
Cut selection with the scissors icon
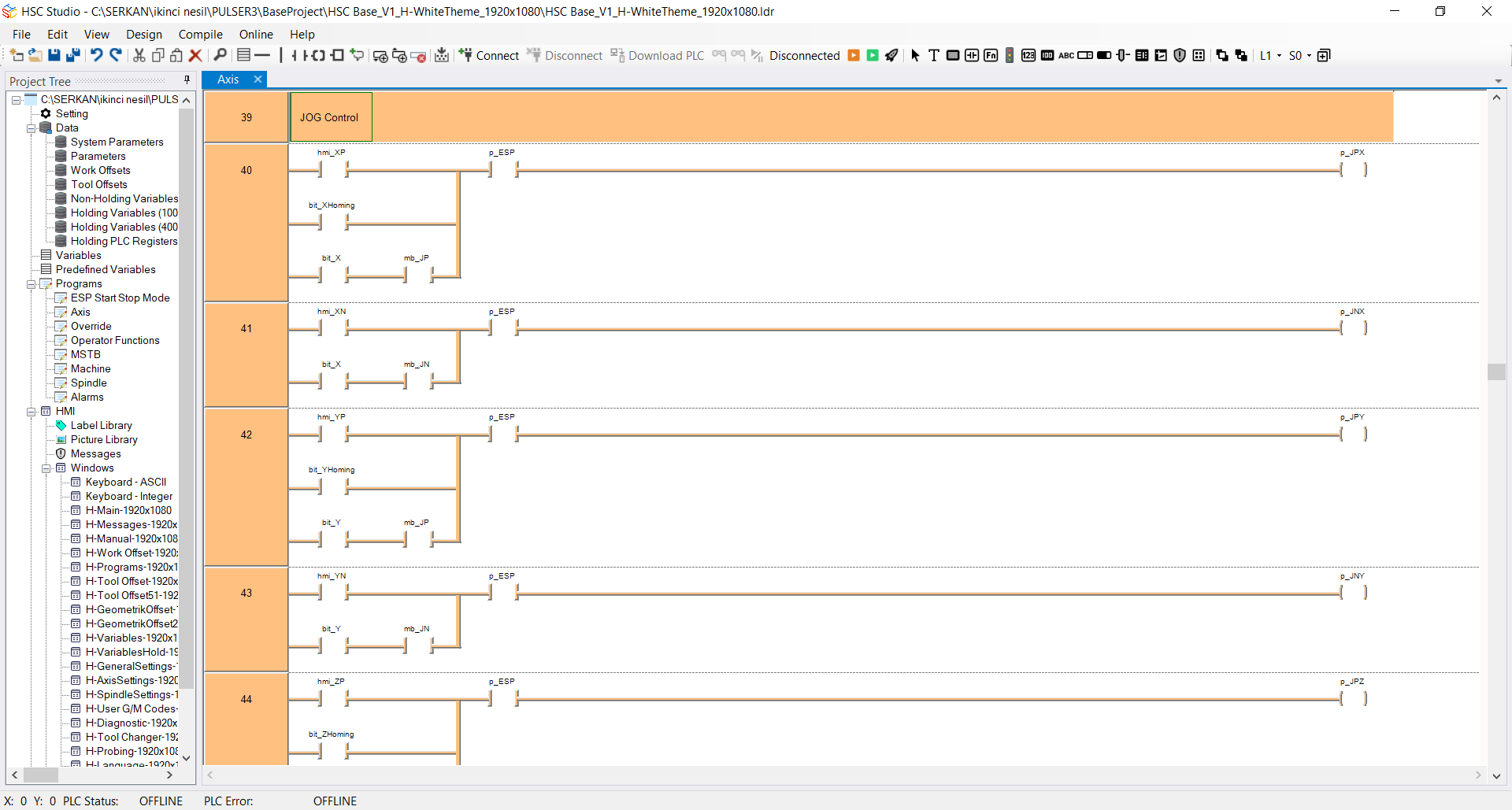[x=139, y=55]
